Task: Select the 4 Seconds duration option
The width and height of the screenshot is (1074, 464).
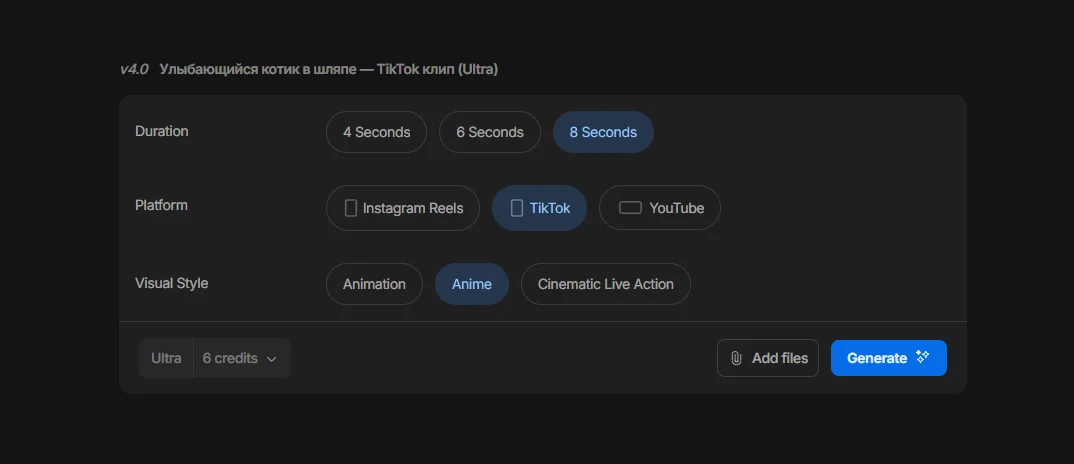Action: pos(376,132)
